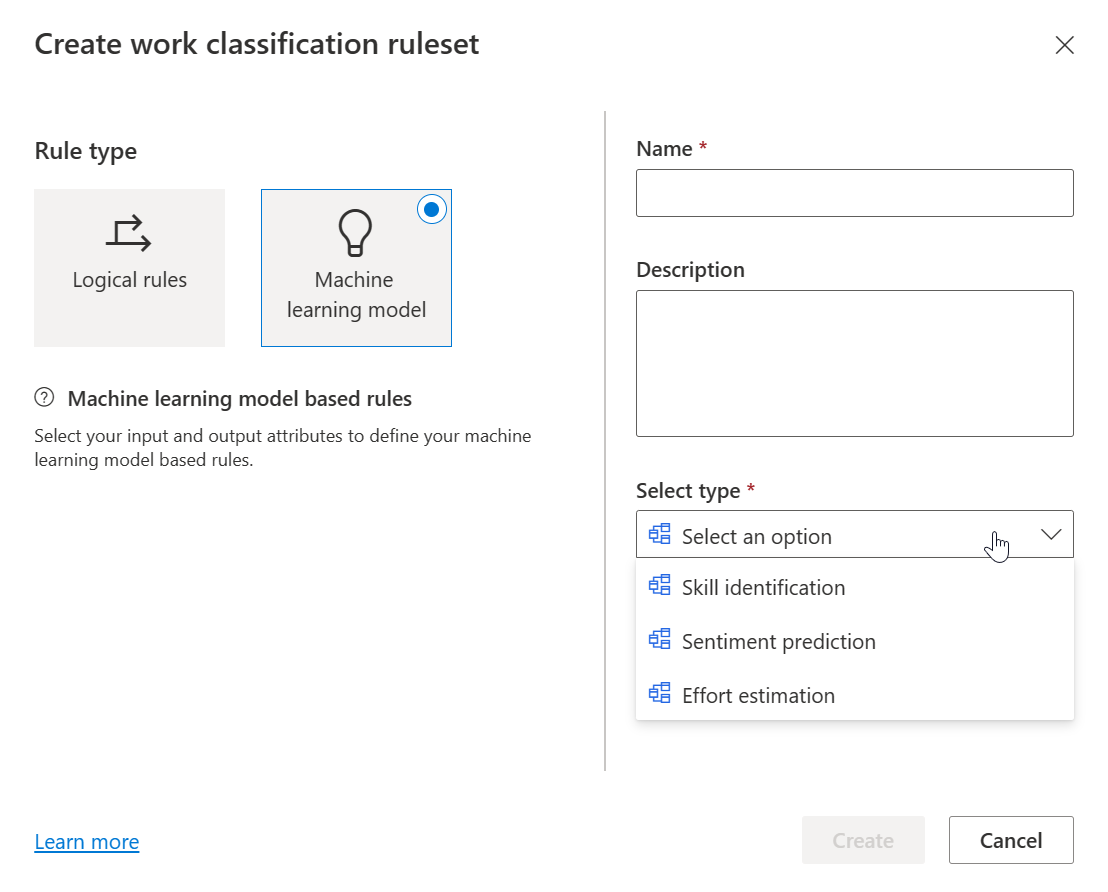
Task: Close the Create work classification ruleset dialog
Action: 1064,45
